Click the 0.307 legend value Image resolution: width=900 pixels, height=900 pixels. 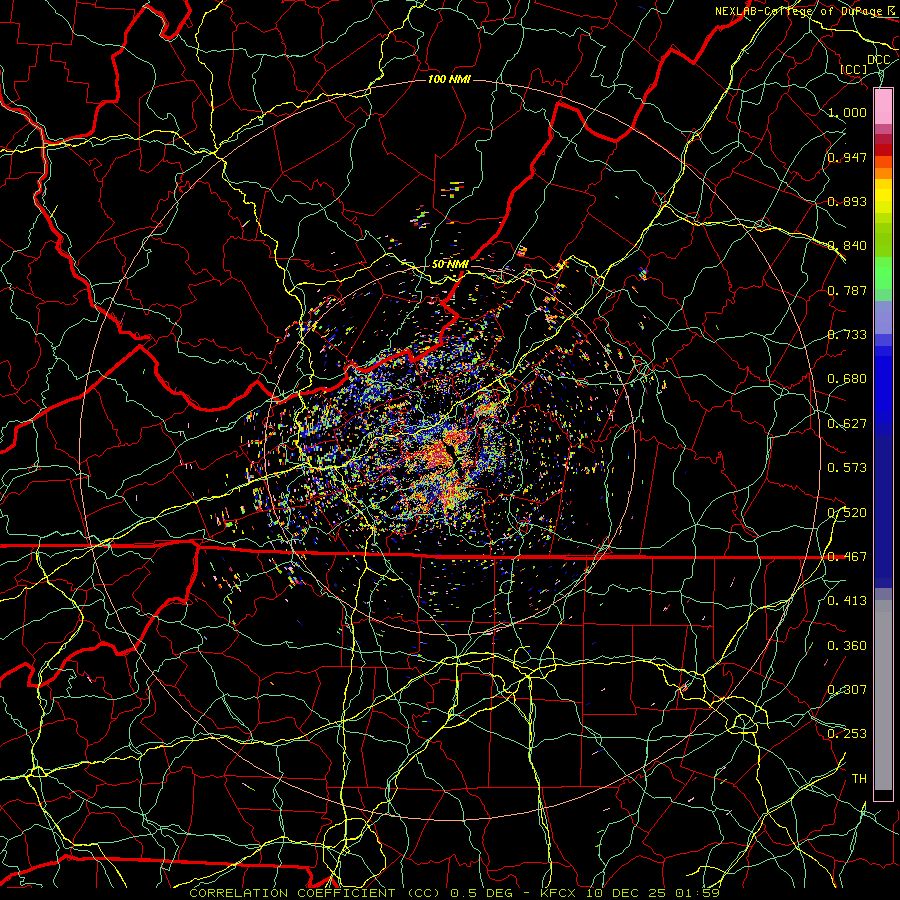(847, 690)
